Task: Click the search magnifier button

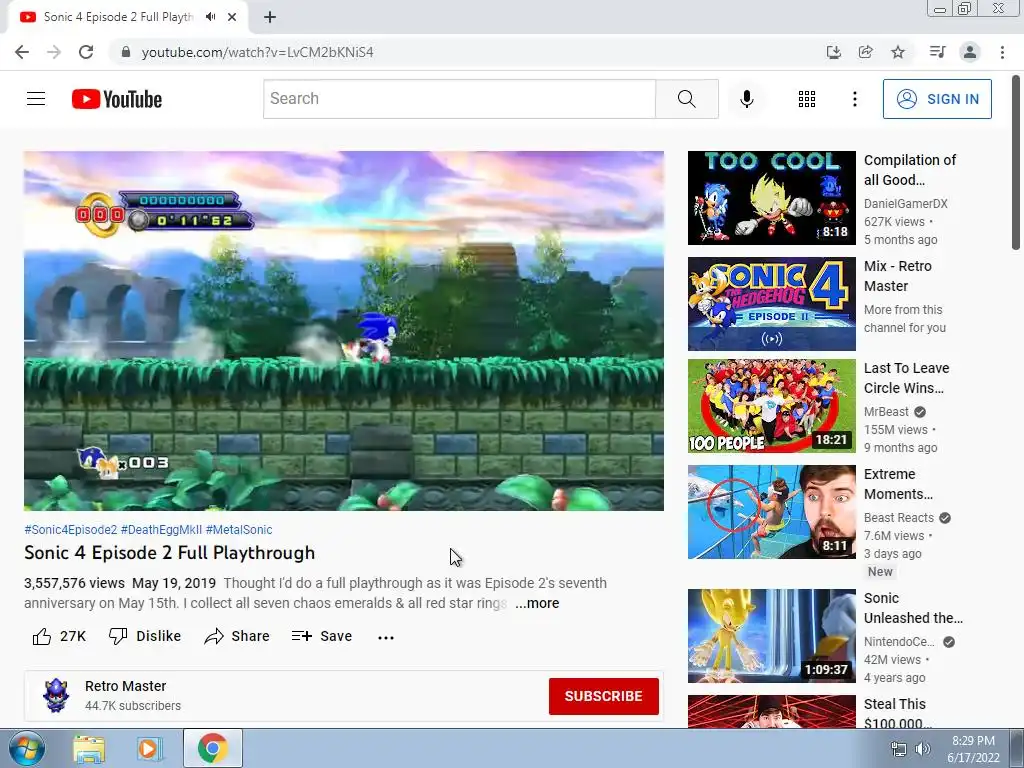Action: pyautogui.click(x=686, y=99)
